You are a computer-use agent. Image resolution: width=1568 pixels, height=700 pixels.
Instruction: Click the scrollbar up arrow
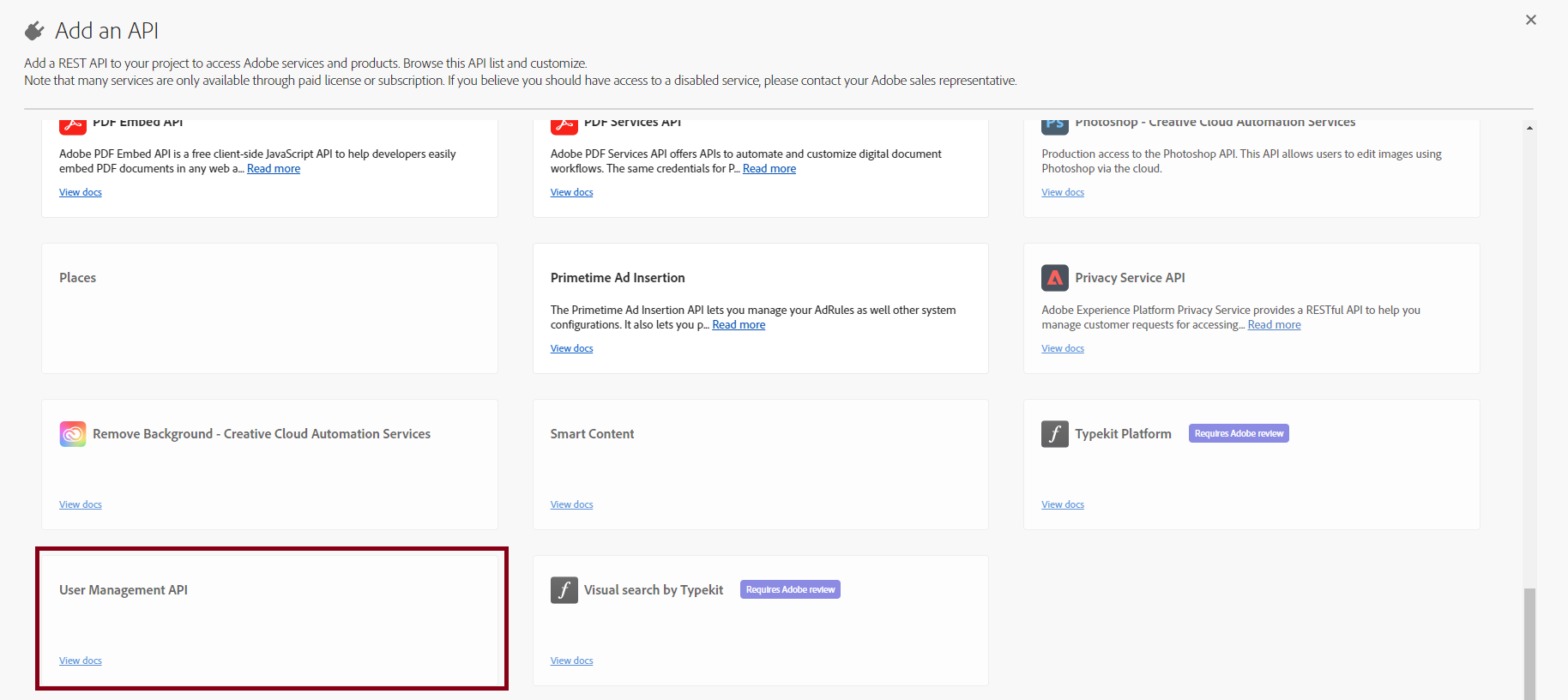coord(1529,128)
